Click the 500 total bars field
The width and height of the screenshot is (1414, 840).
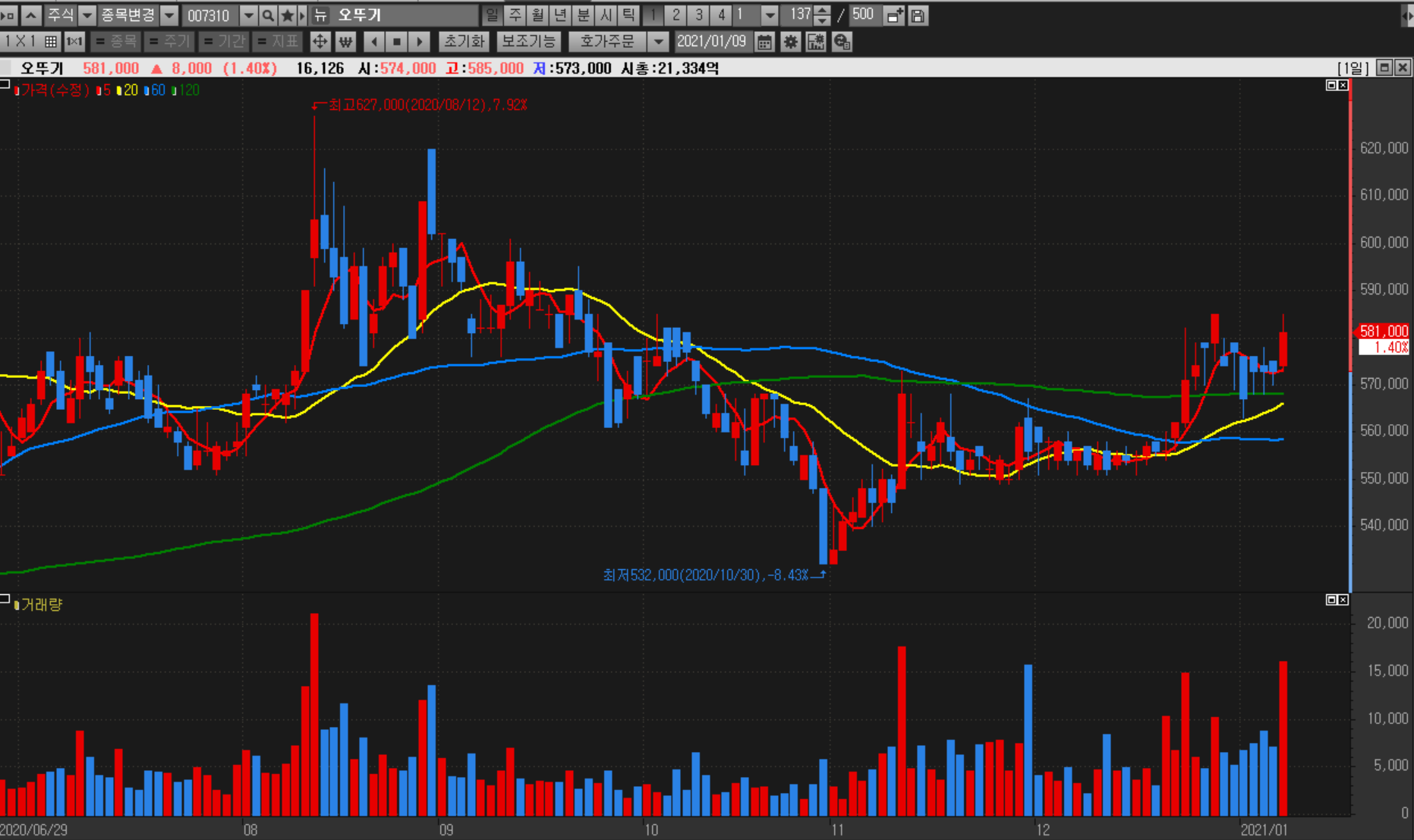click(x=864, y=15)
